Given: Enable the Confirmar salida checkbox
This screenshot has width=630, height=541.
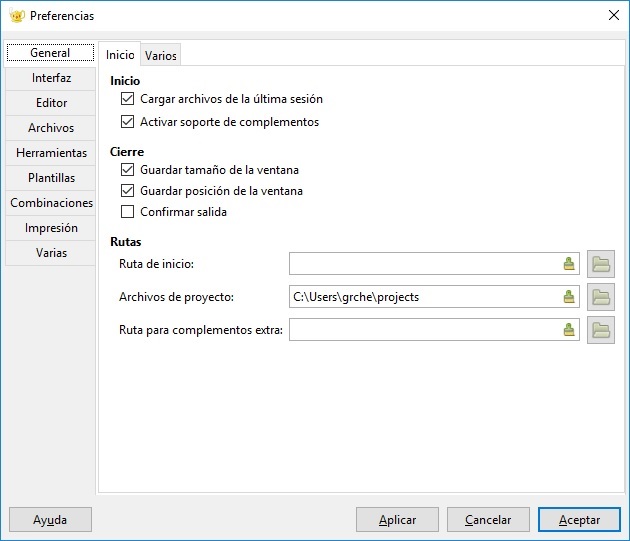Looking at the screenshot, I should 127,212.
